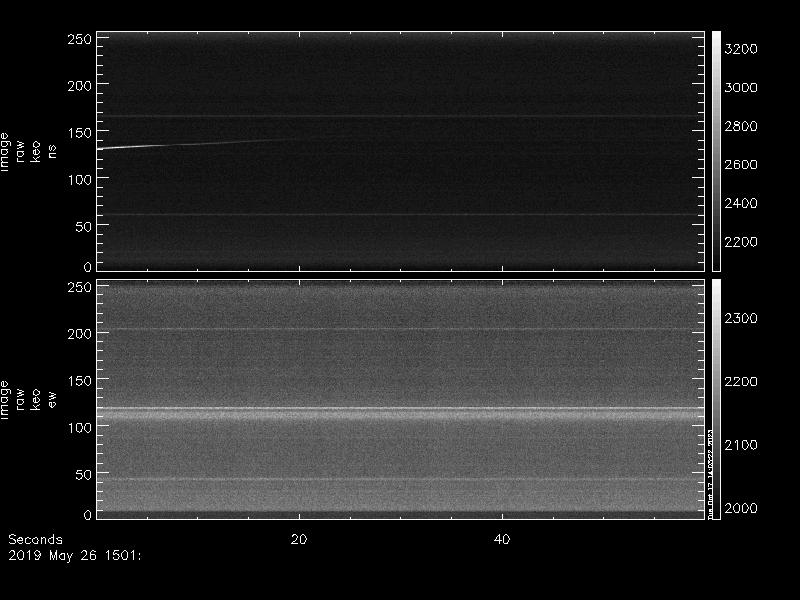This screenshot has height=600, width=800.
Task: Select the 2800 value on upper colorbar
Action: coord(741,126)
